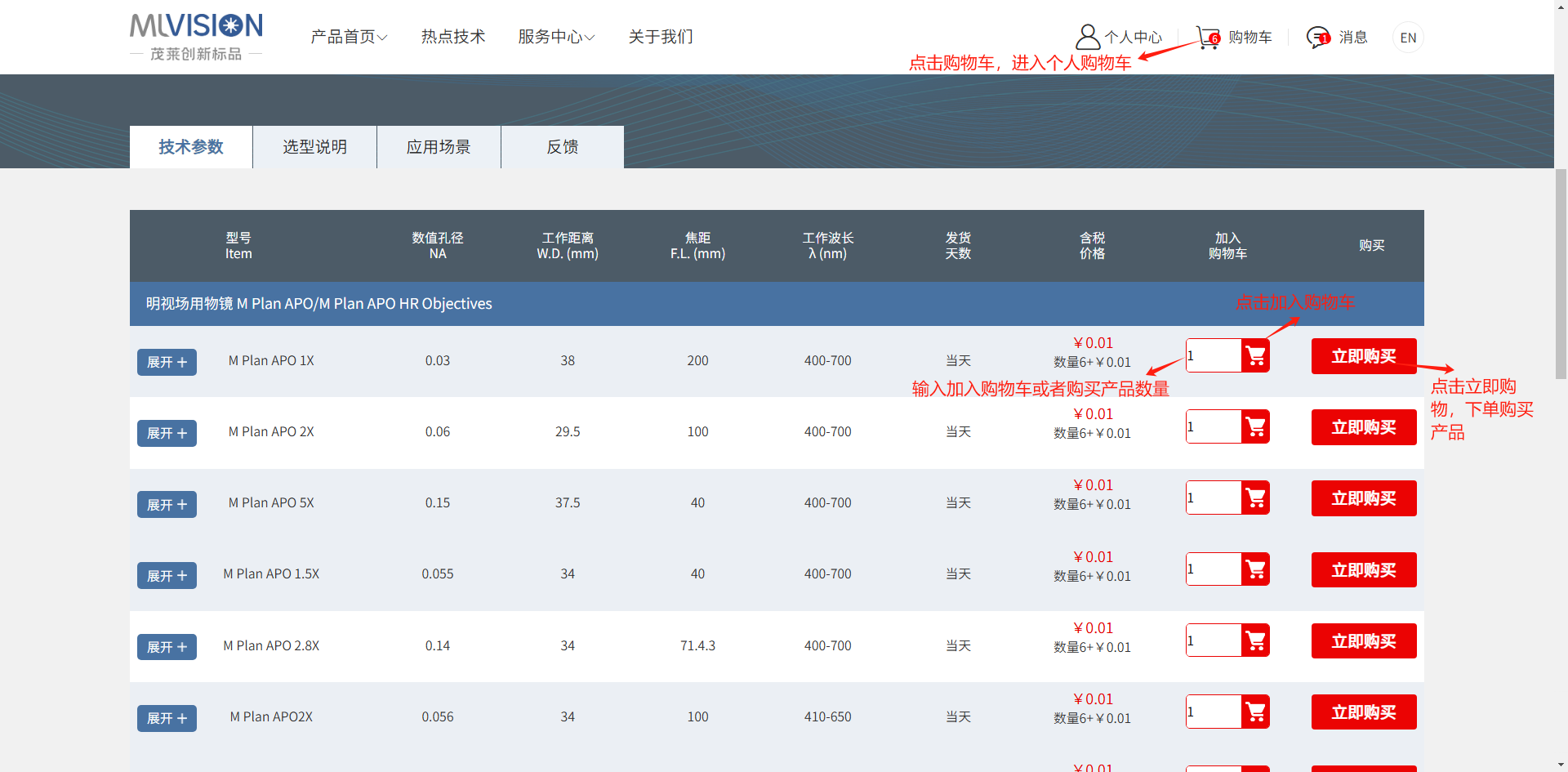Click the 发货天数 column header

click(x=958, y=246)
